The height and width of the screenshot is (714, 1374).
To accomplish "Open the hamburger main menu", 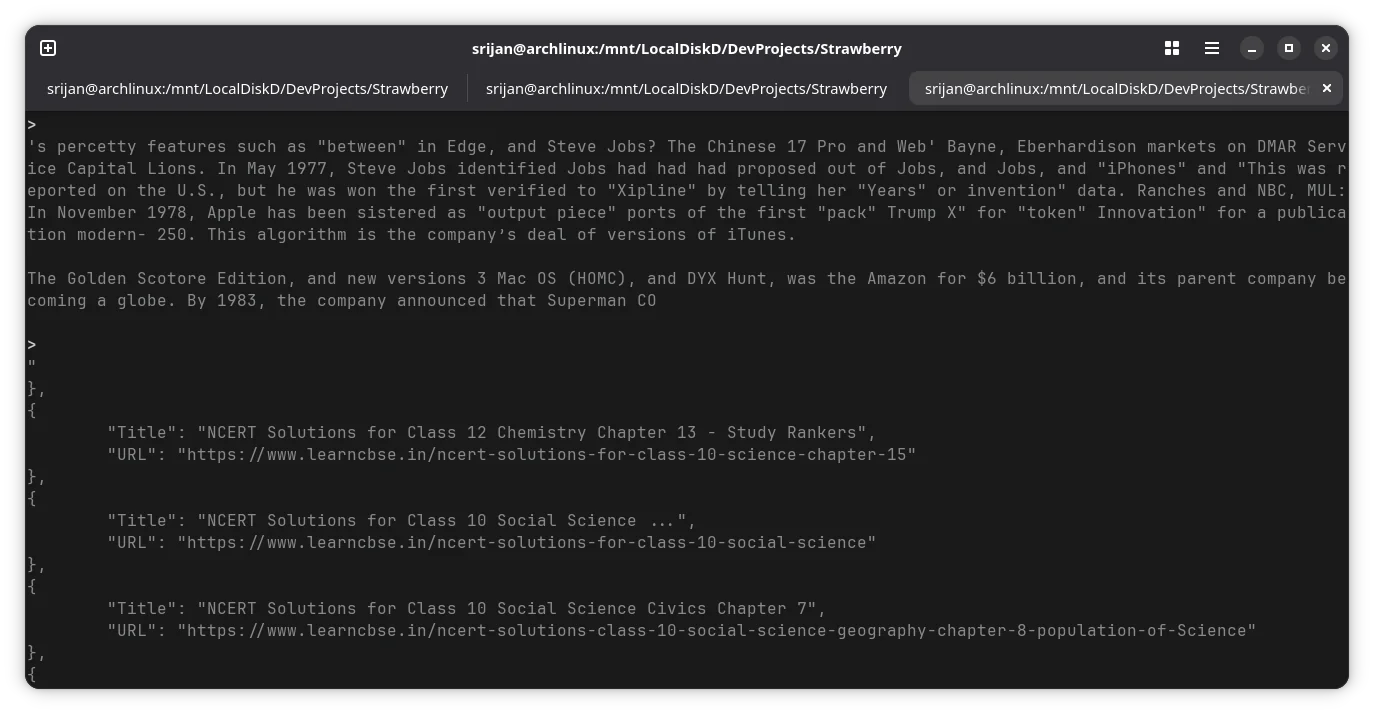I will [1211, 48].
